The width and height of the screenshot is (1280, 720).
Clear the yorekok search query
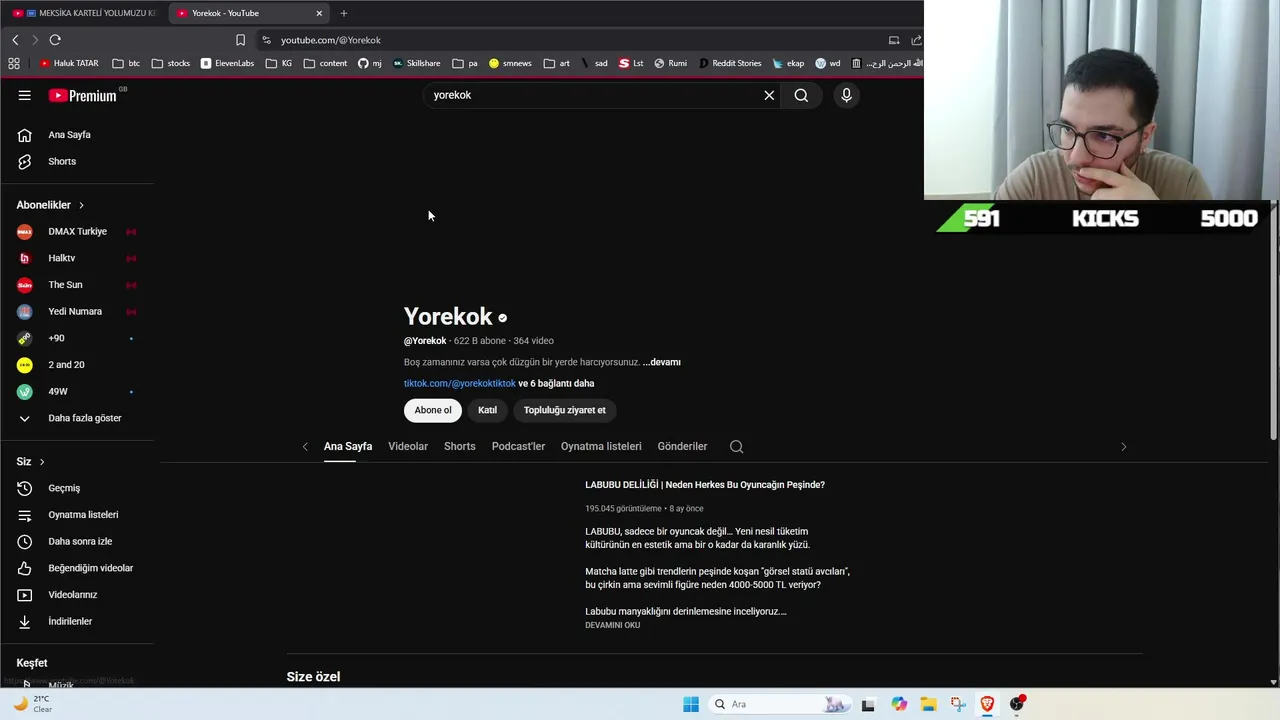click(x=769, y=95)
